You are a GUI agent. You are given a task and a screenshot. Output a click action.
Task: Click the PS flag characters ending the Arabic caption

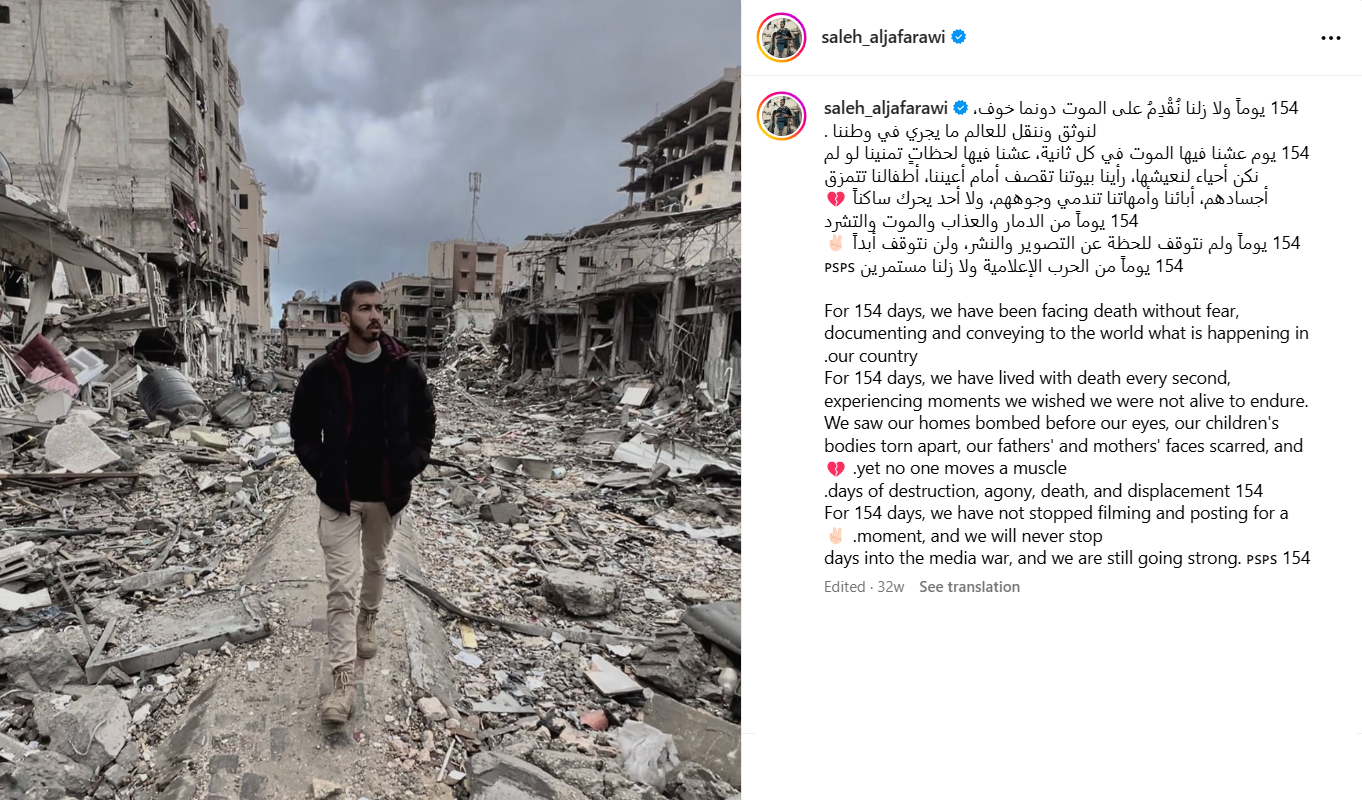(840, 267)
